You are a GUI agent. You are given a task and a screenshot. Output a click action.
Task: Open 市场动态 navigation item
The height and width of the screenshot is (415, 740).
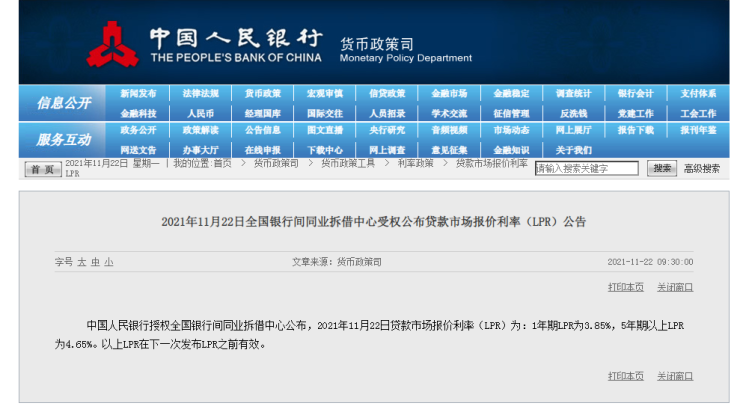coord(512,130)
